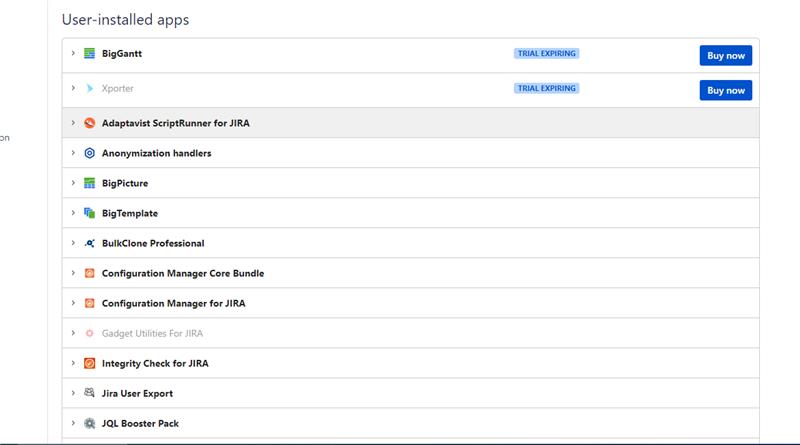This screenshot has width=800, height=445.
Task: Open Configuration Manager Core Bundle entry
Action: coord(183,274)
